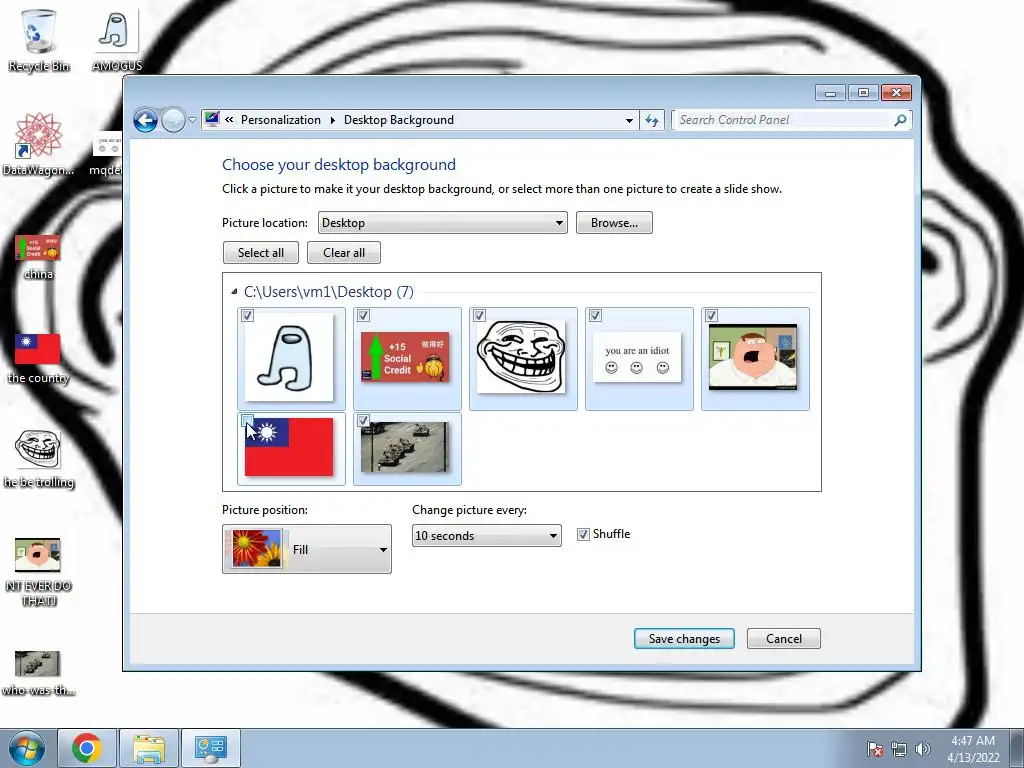Uncheck the 'you are an idiot' picture checkbox
Viewport: 1024px width, 768px height.
coord(596,315)
